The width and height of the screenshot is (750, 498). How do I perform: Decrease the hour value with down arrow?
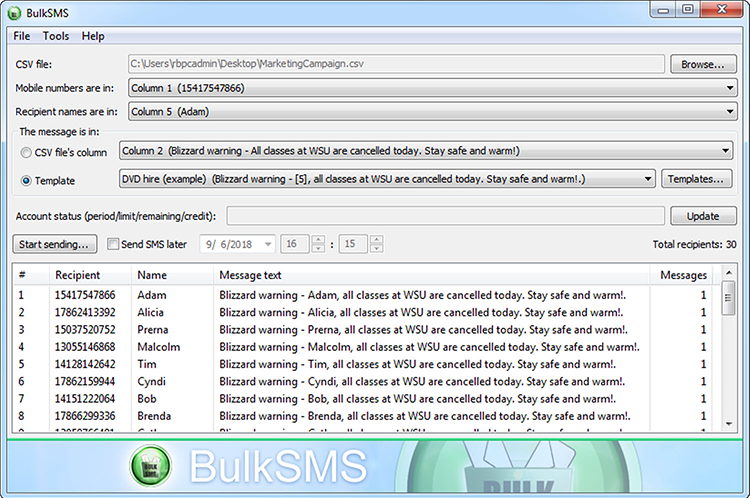click(x=318, y=248)
